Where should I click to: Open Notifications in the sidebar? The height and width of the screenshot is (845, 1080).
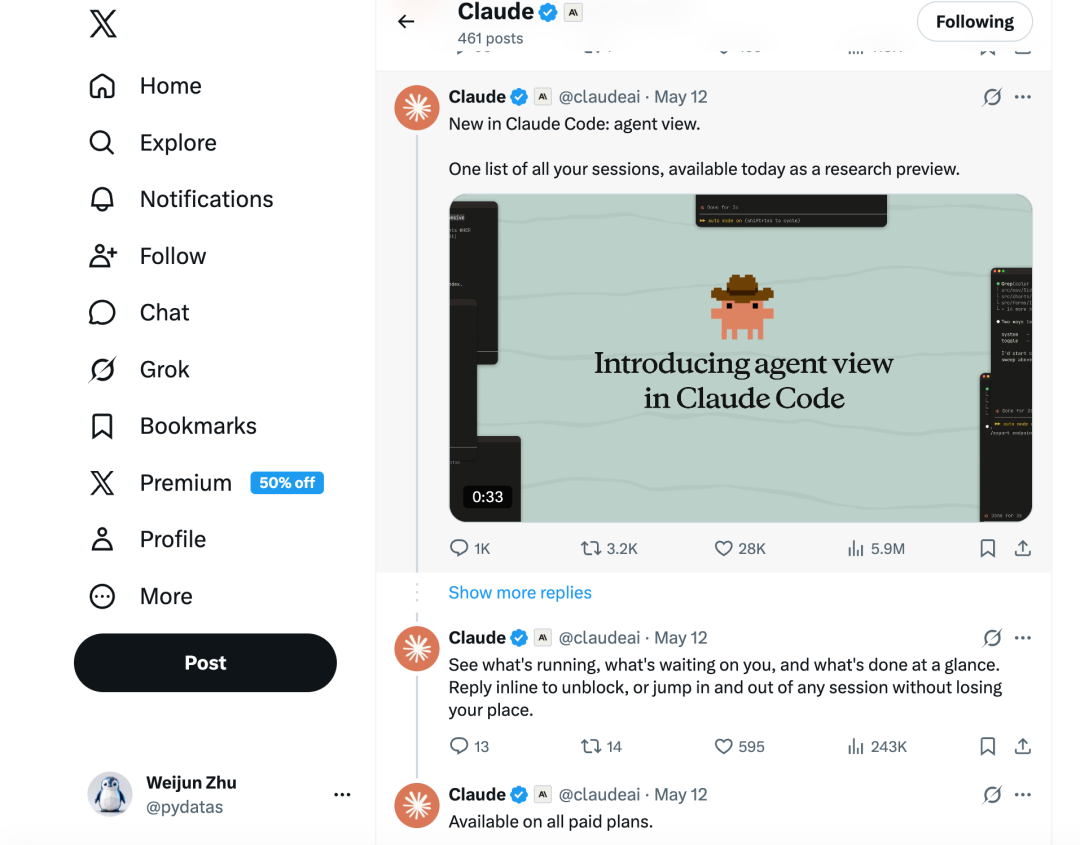(181, 200)
